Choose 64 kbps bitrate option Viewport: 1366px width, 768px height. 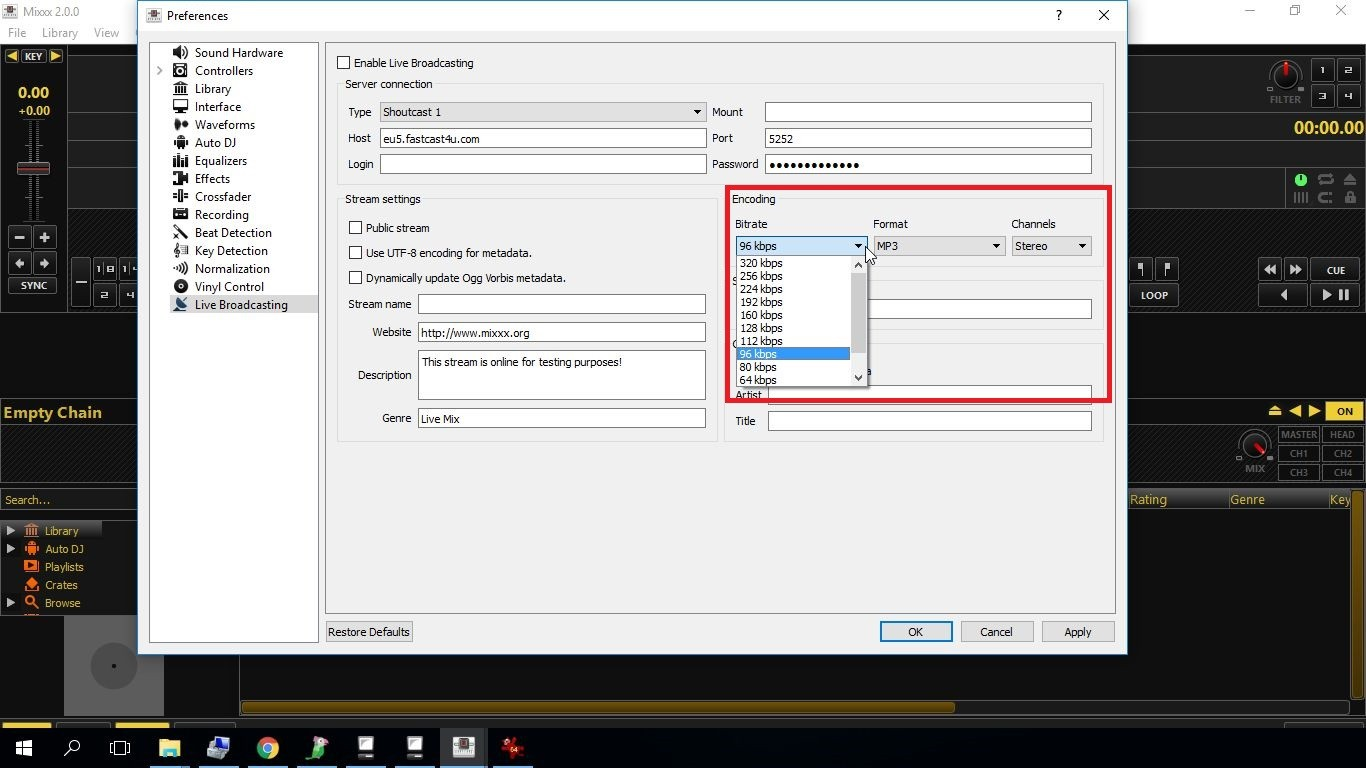(x=793, y=380)
